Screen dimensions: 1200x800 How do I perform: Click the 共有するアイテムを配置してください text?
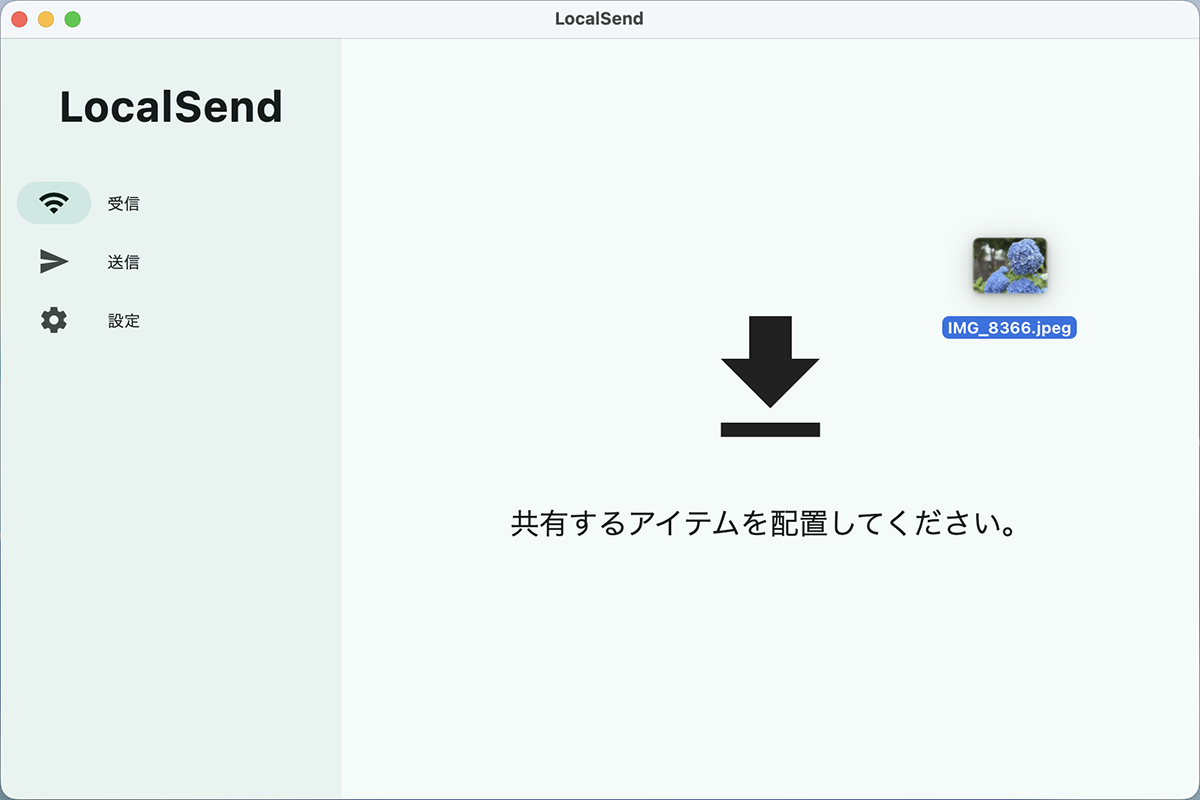click(x=764, y=524)
